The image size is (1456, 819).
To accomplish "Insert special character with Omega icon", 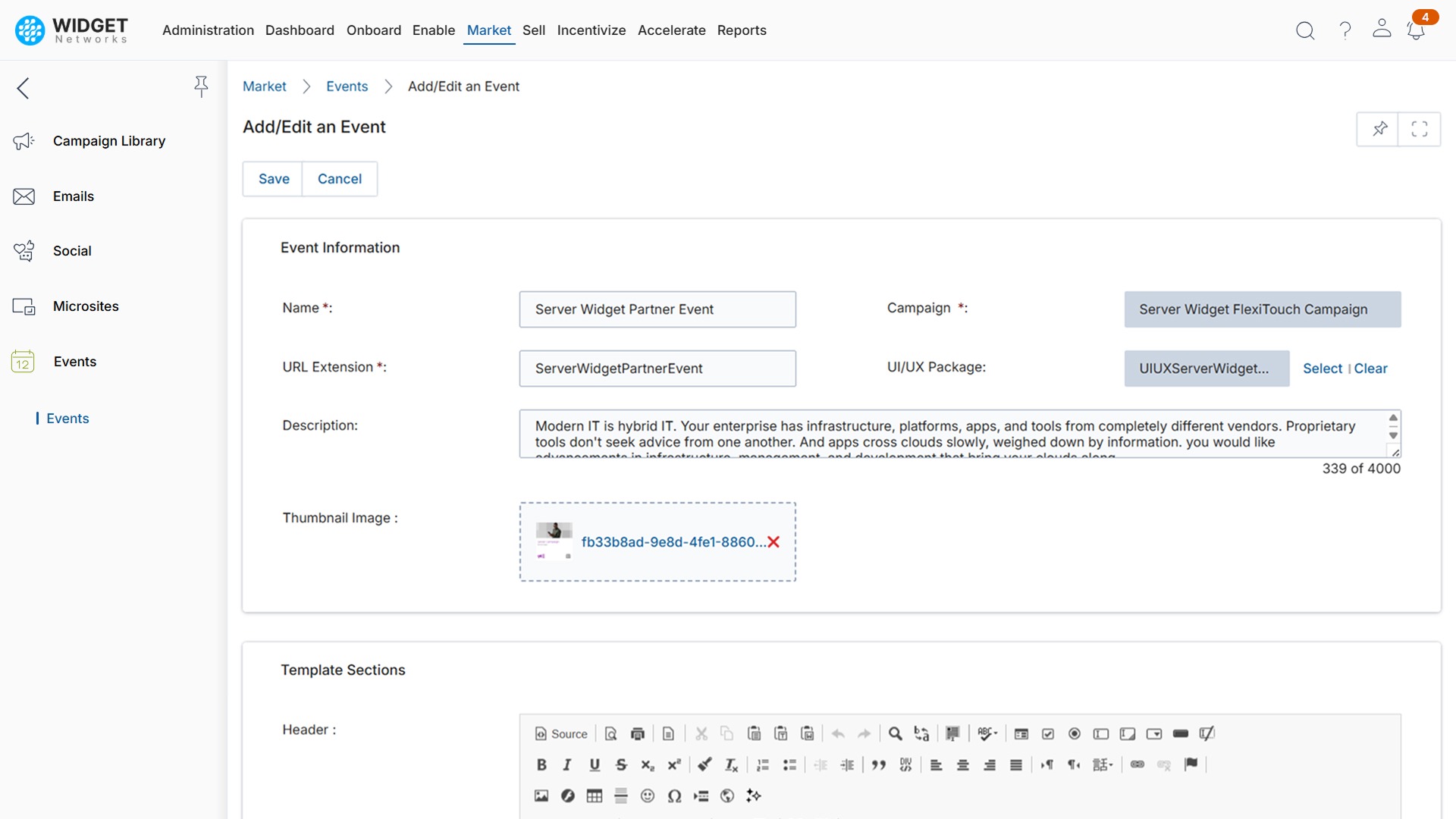I will pos(674,795).
